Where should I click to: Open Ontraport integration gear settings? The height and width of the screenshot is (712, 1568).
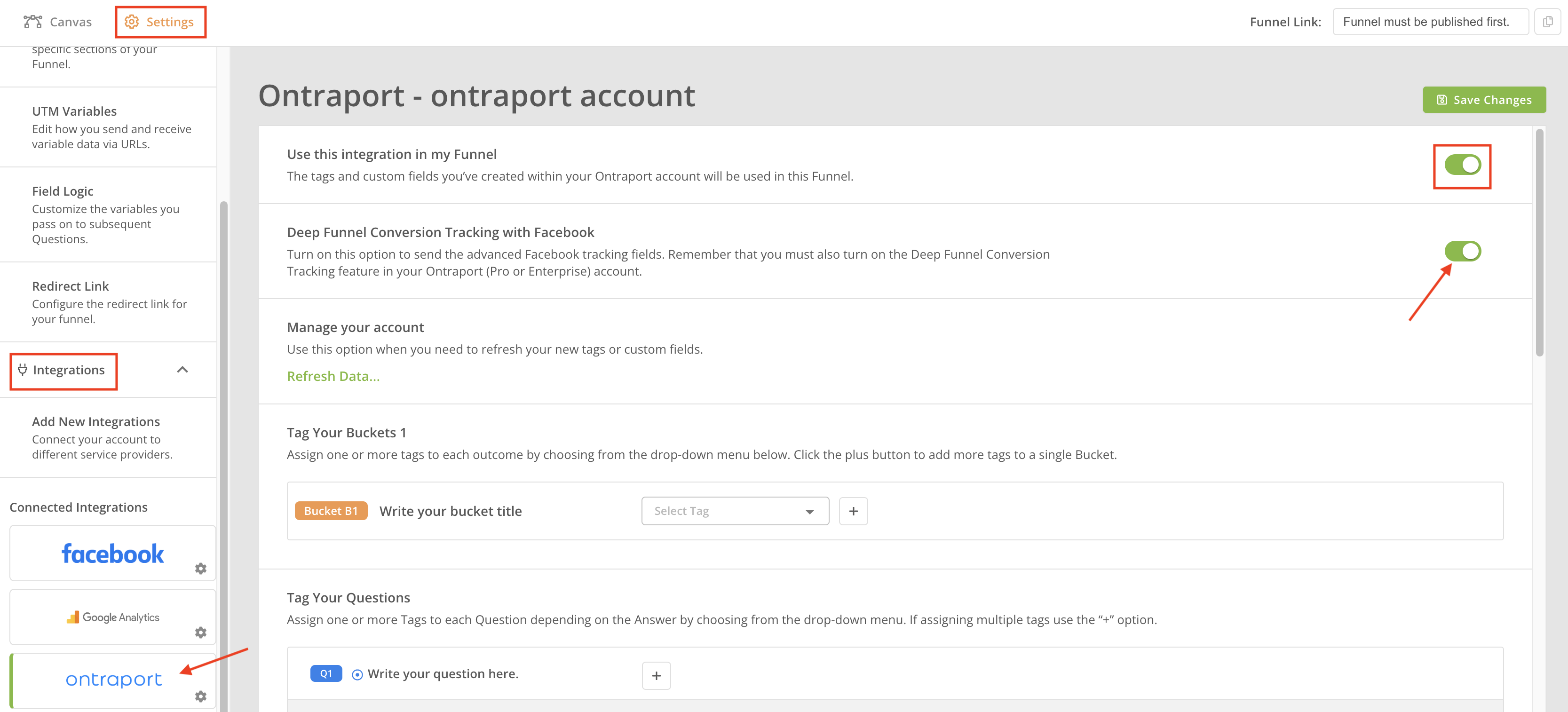pyautogui.click(x=200, y=696)
